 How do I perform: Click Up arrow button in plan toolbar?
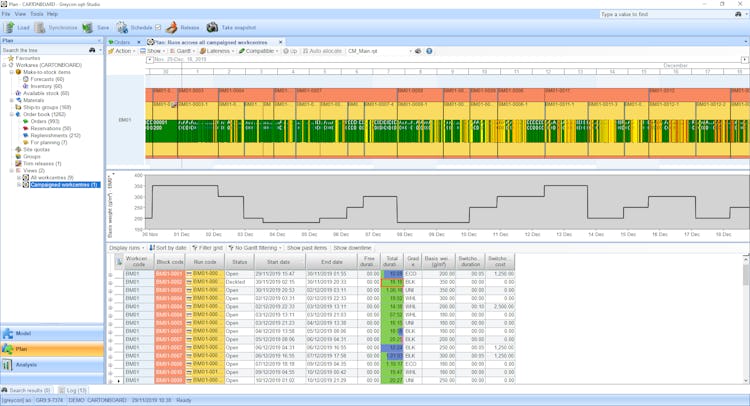(x=290, y=51)
